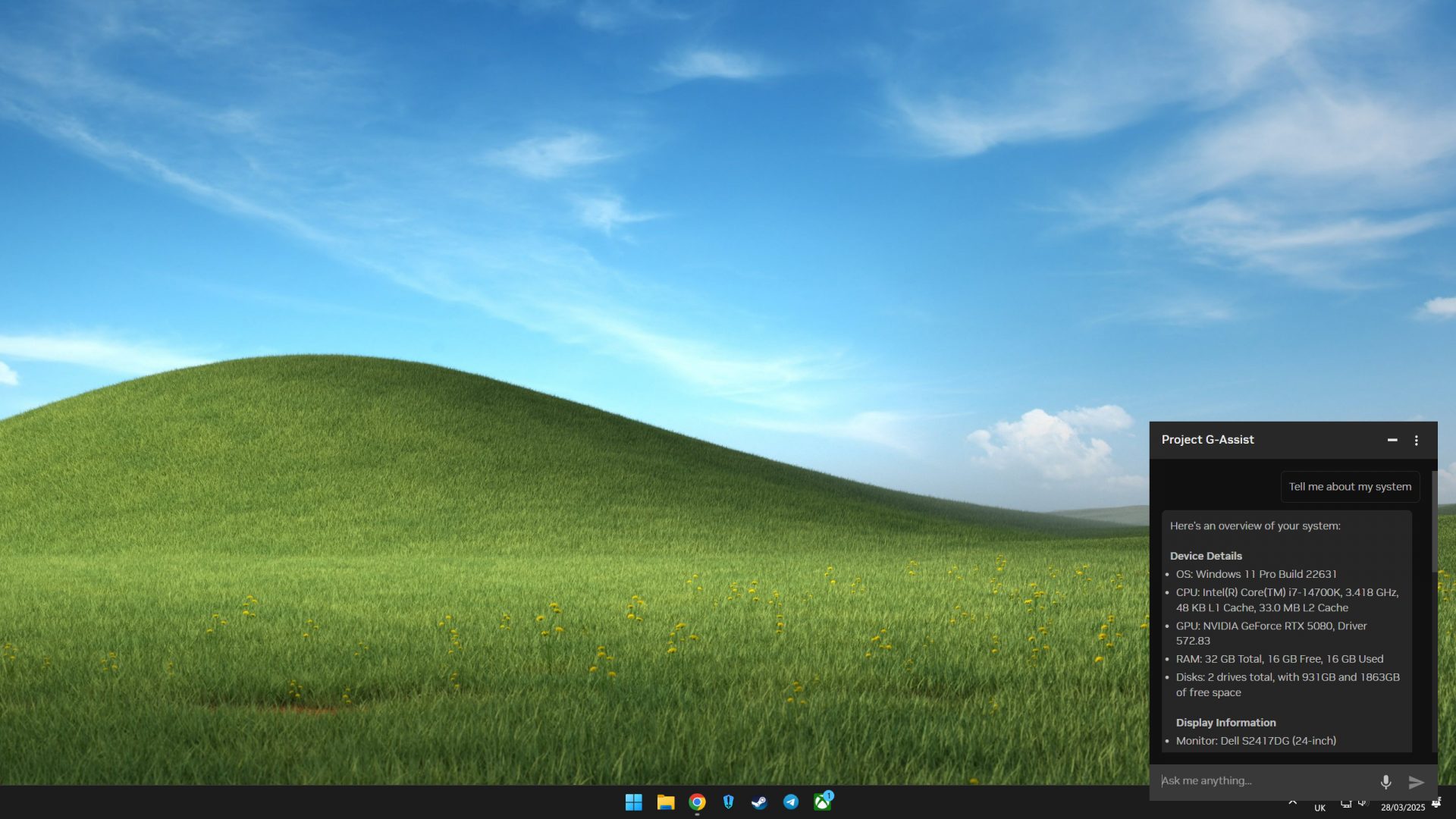Open Telegram from the taskbar
The height and width of the screenshot is (819, 1456).
[791, 802]
